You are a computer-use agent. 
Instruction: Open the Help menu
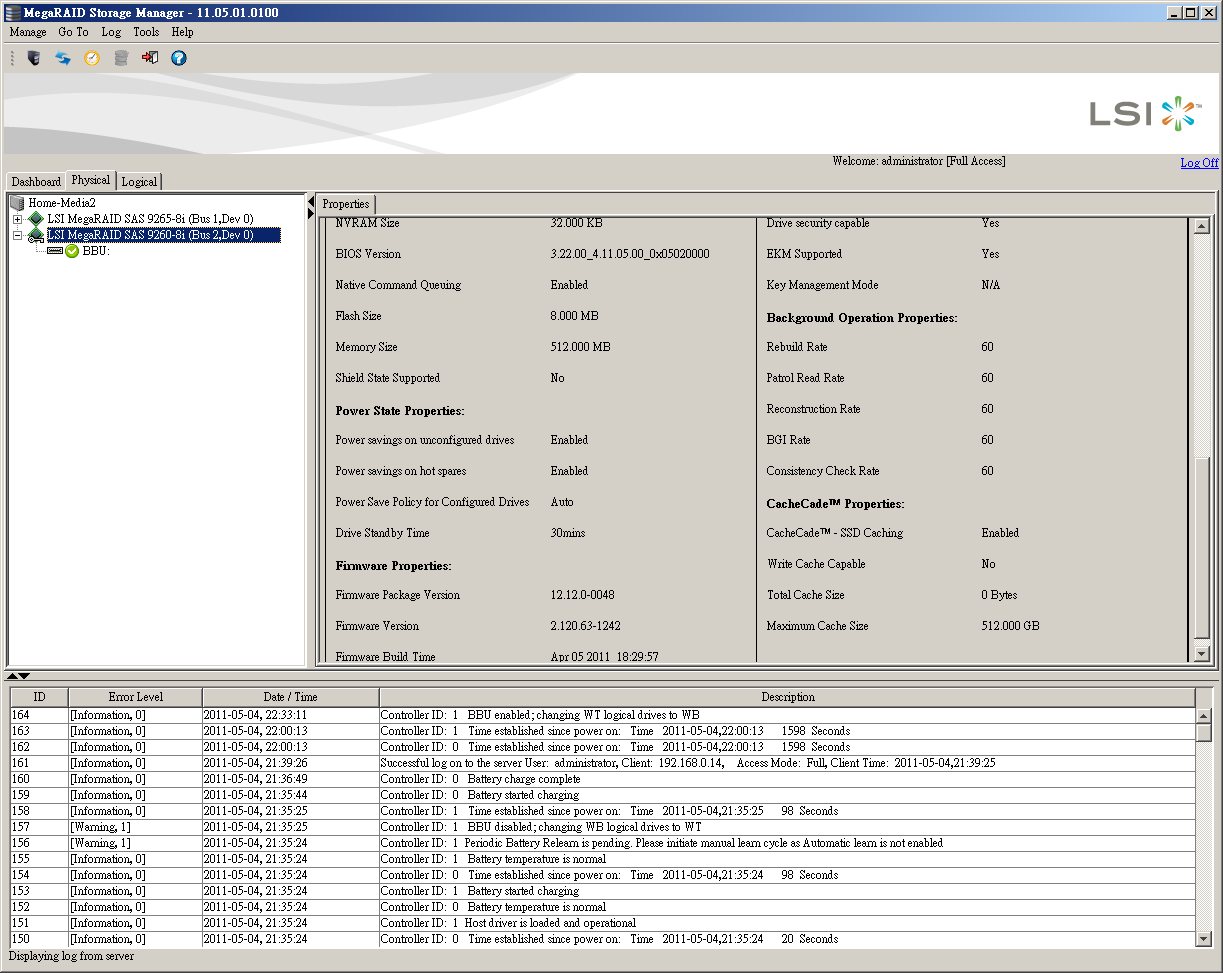click(x=182, y=32)
